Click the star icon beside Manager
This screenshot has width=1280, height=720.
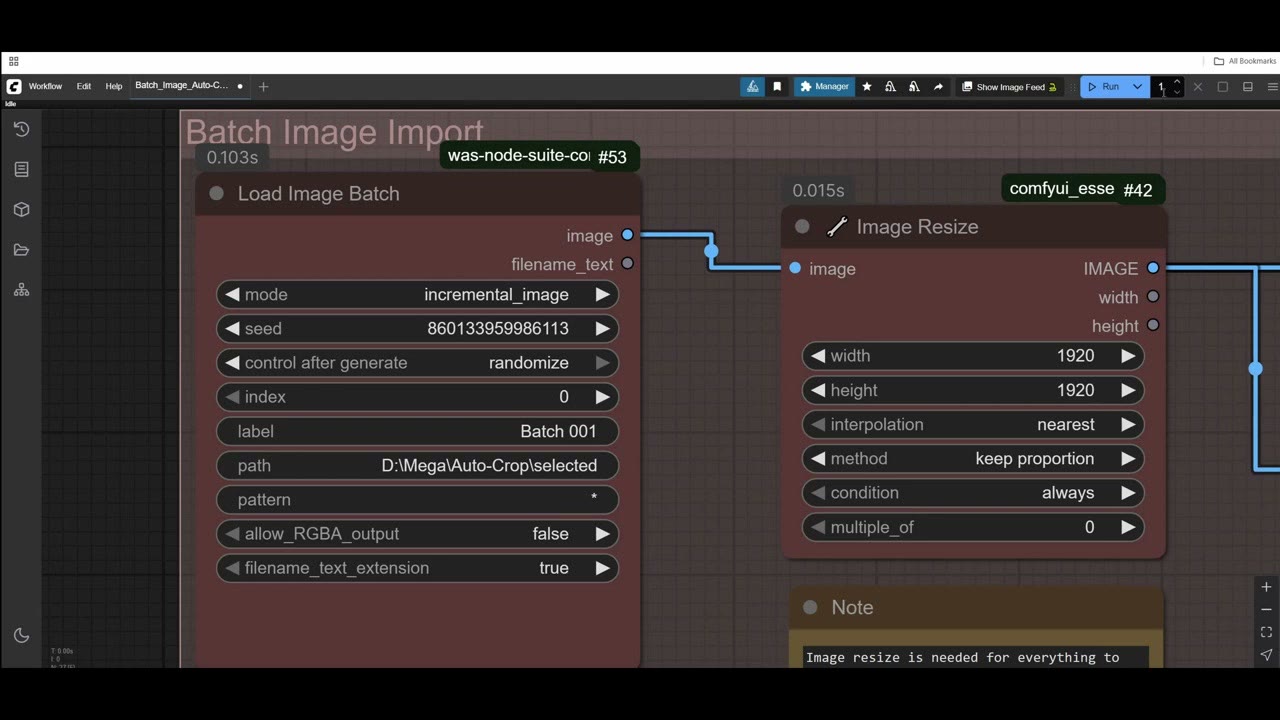867,87
